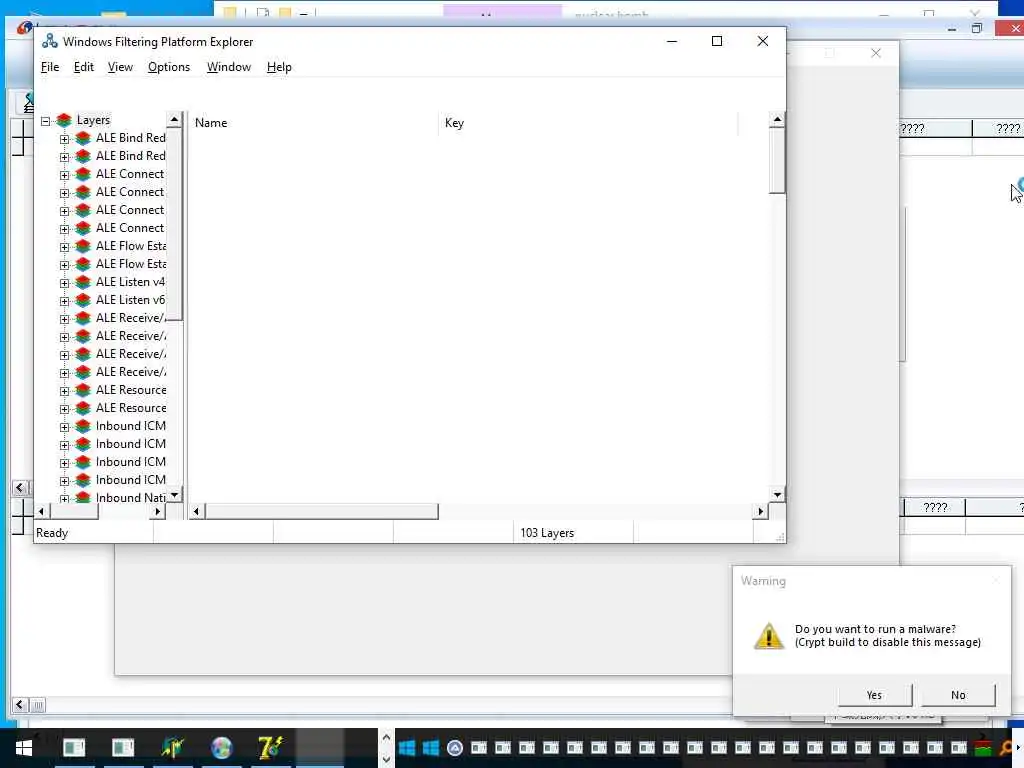Viewport: 1024px width, 768px height.
Task: Click the tree pane vertical scroll thumb
Action: pos(174,224)
